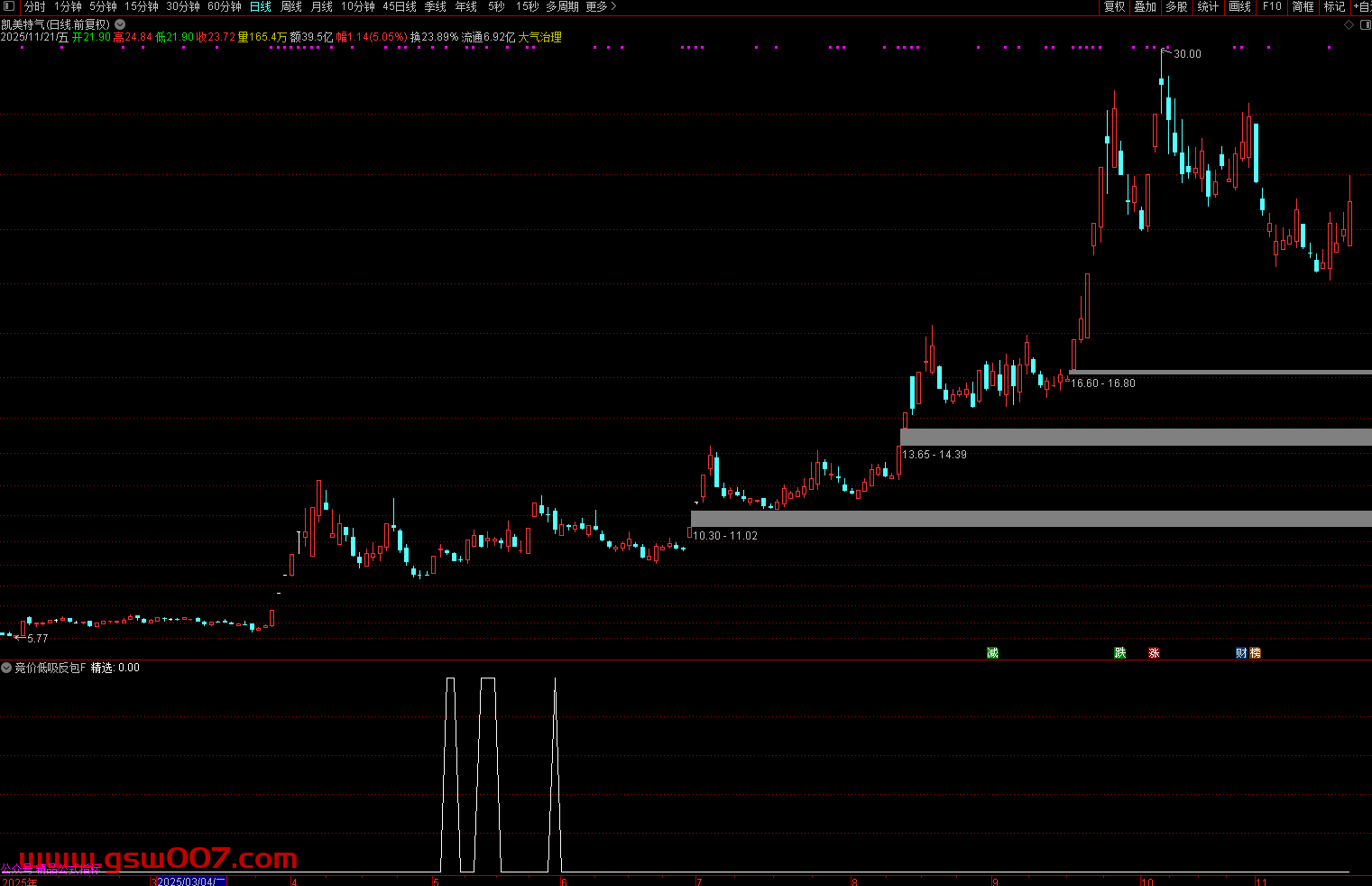Expand the 凯美特气 chart title dropdown
Screen dimensions: 1372x886
tap(120, 24)
